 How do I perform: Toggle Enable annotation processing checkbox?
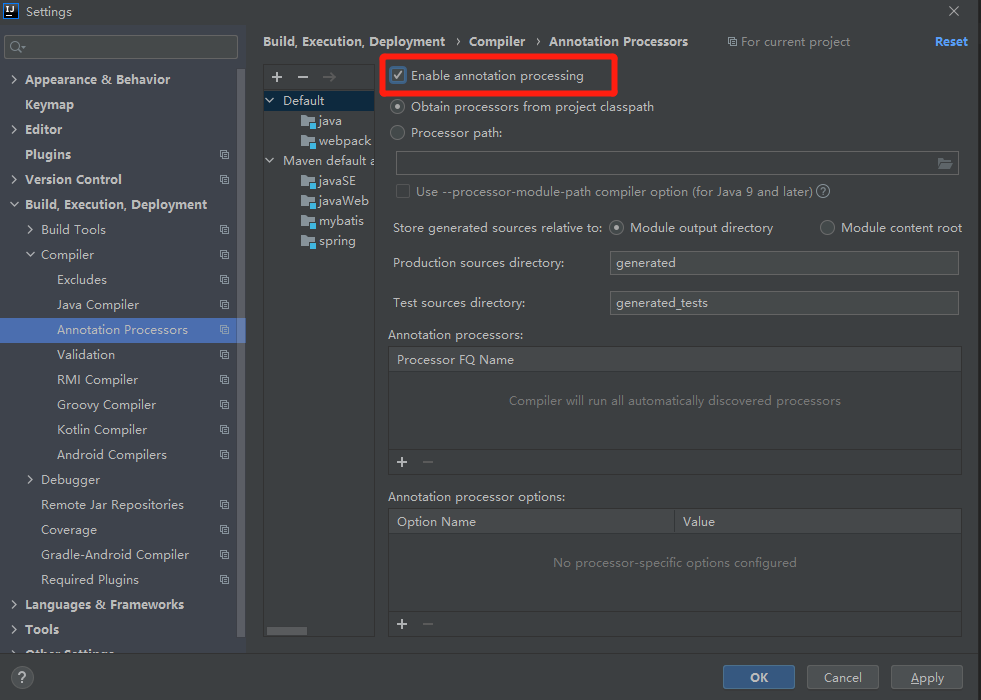point(398,76)
